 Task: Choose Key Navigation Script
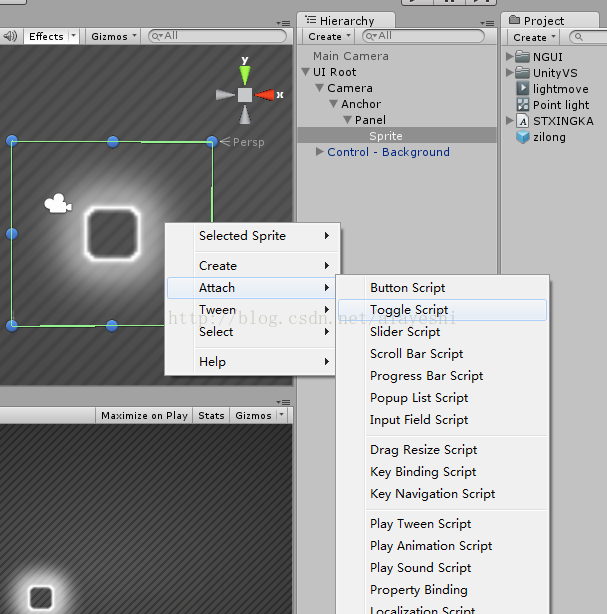(443, 494)
